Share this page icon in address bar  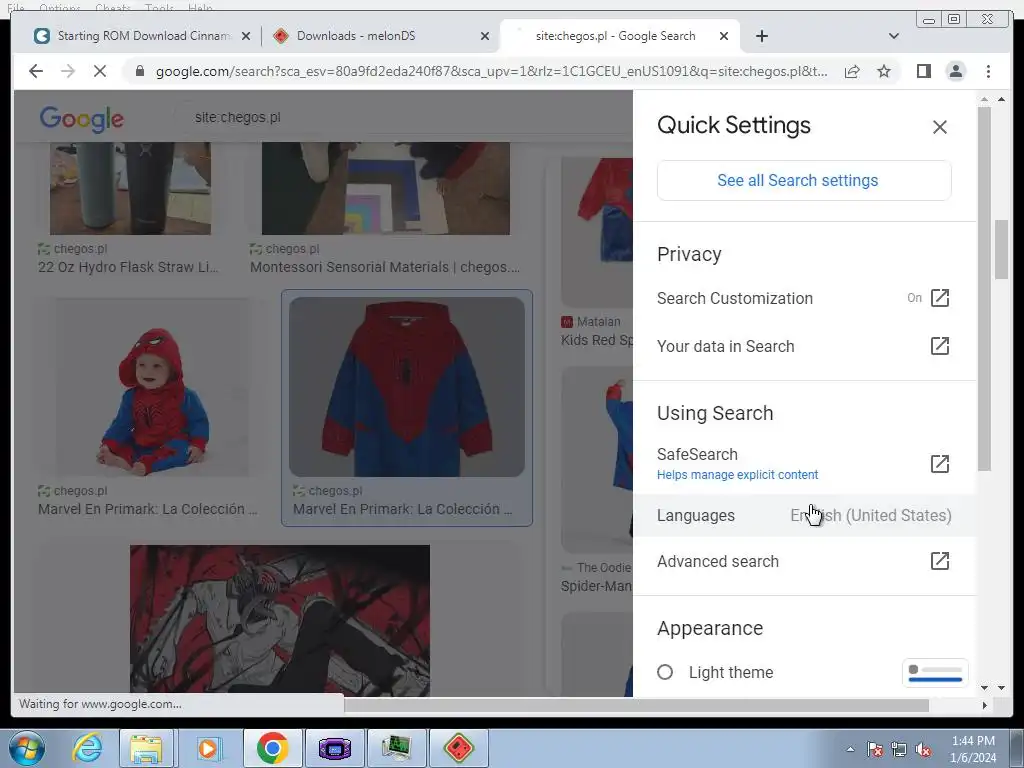(x=852, y=71)
